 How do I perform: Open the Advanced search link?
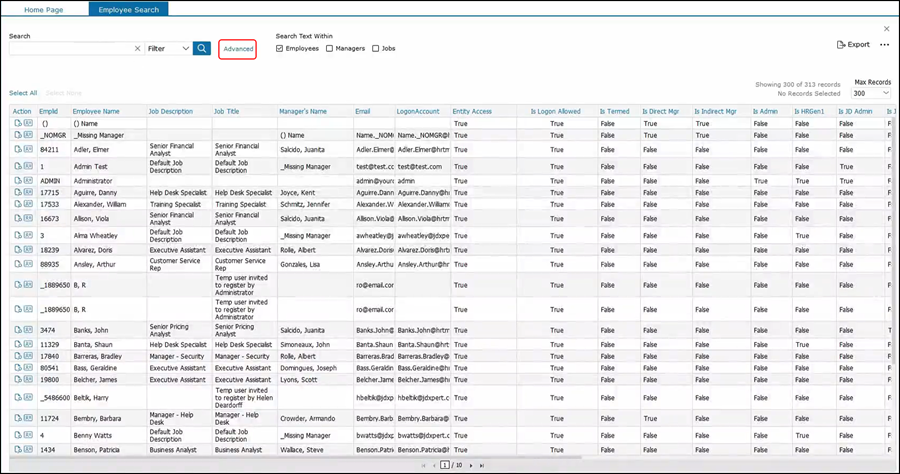pyautogui.click(x=238, y=48)
